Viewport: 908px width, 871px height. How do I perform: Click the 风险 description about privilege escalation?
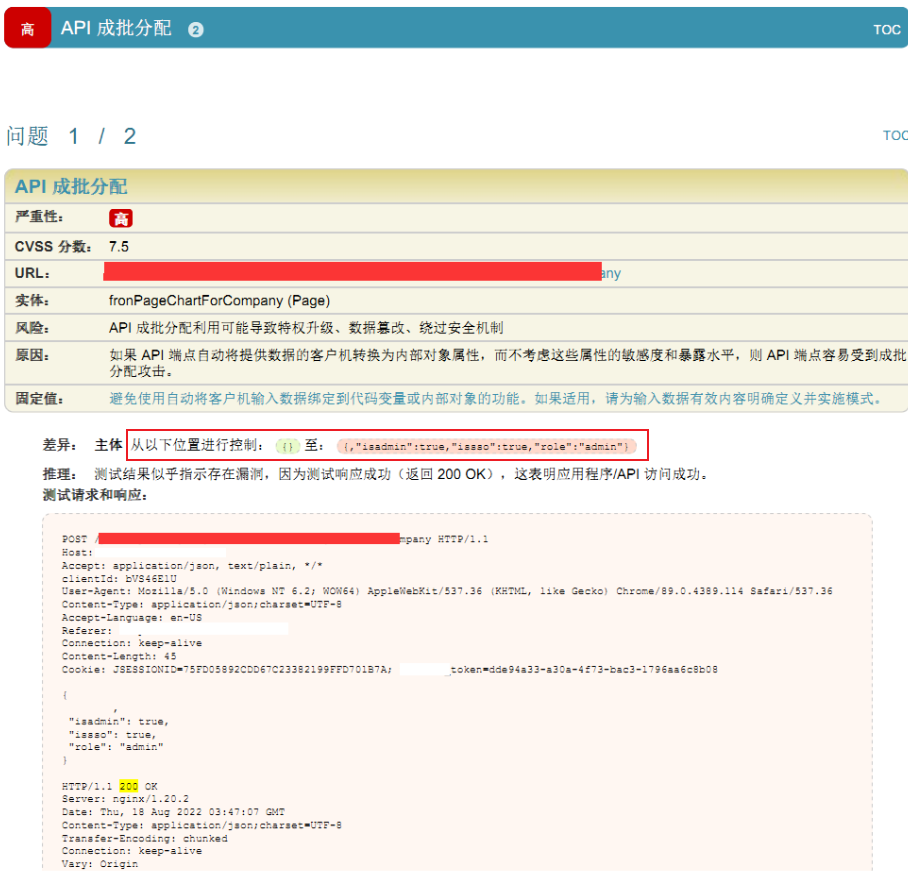[306, 328]
